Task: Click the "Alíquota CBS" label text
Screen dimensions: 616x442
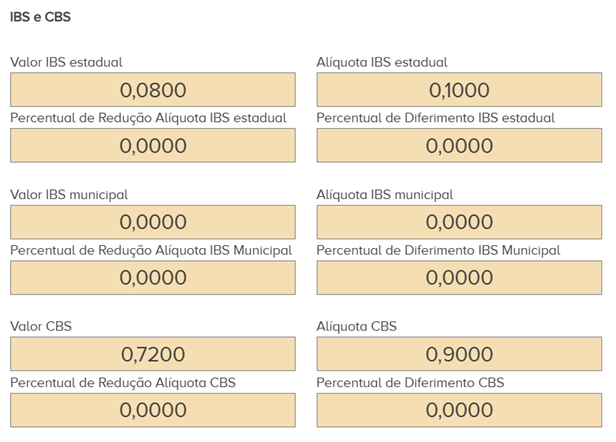Action: point(356,326)
